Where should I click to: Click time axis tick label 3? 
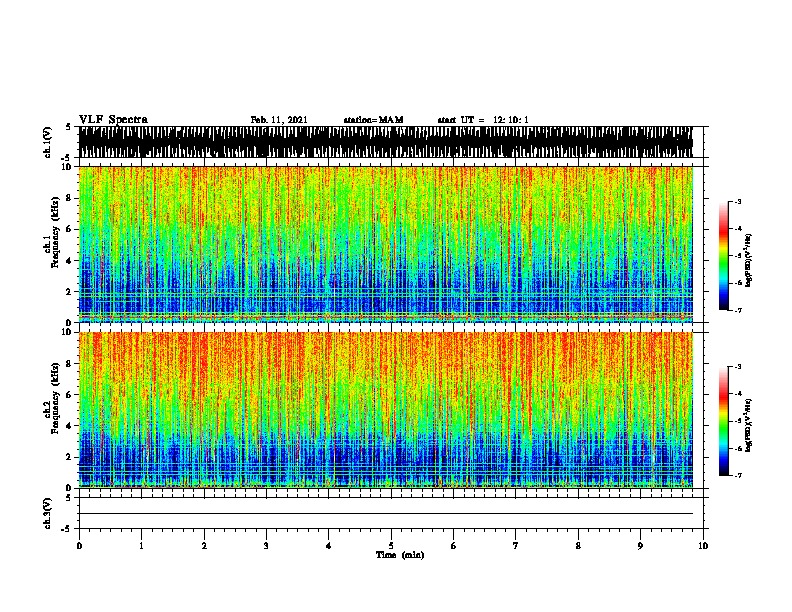coord(266,546)
